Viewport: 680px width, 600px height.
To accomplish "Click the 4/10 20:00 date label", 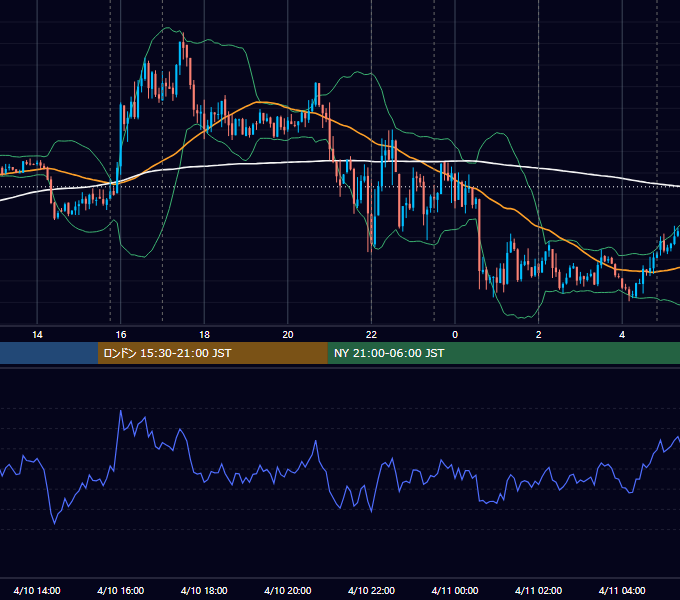I will [x=288, y=590].
